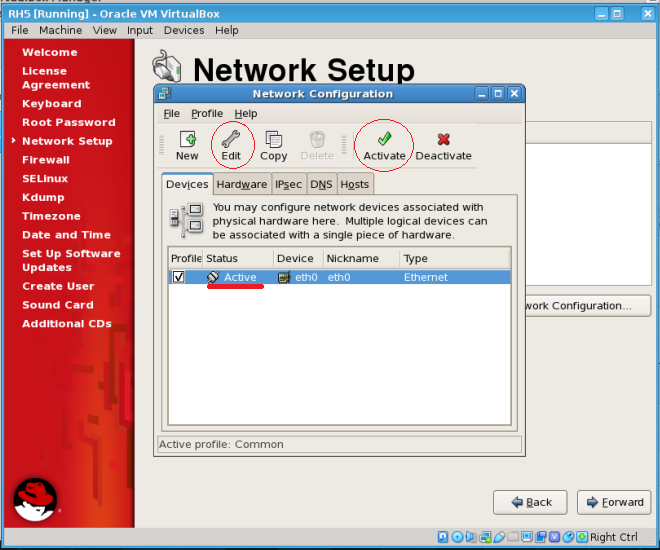Click the shared folders status icon
The image size is (660, 550).
click(513, 537)
